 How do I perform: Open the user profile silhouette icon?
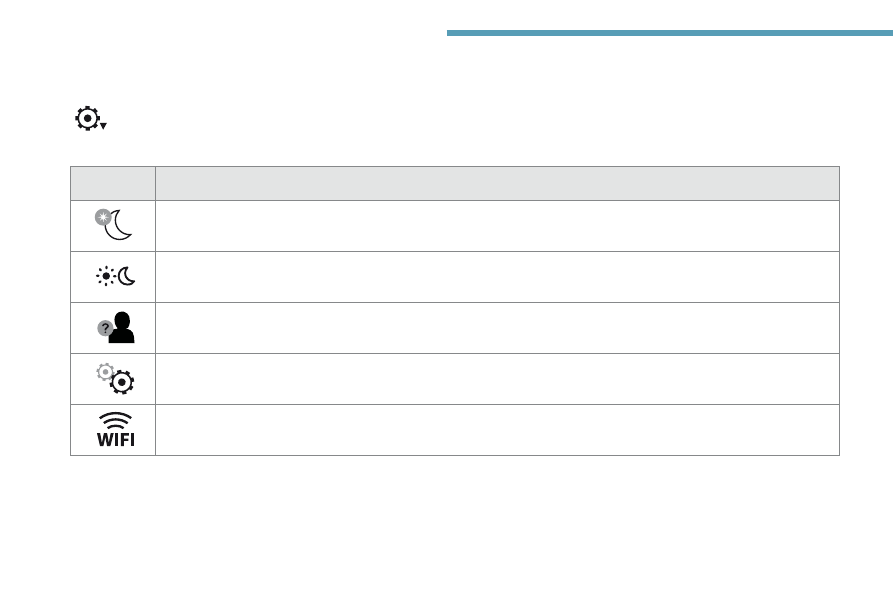(x=116, y=327)
